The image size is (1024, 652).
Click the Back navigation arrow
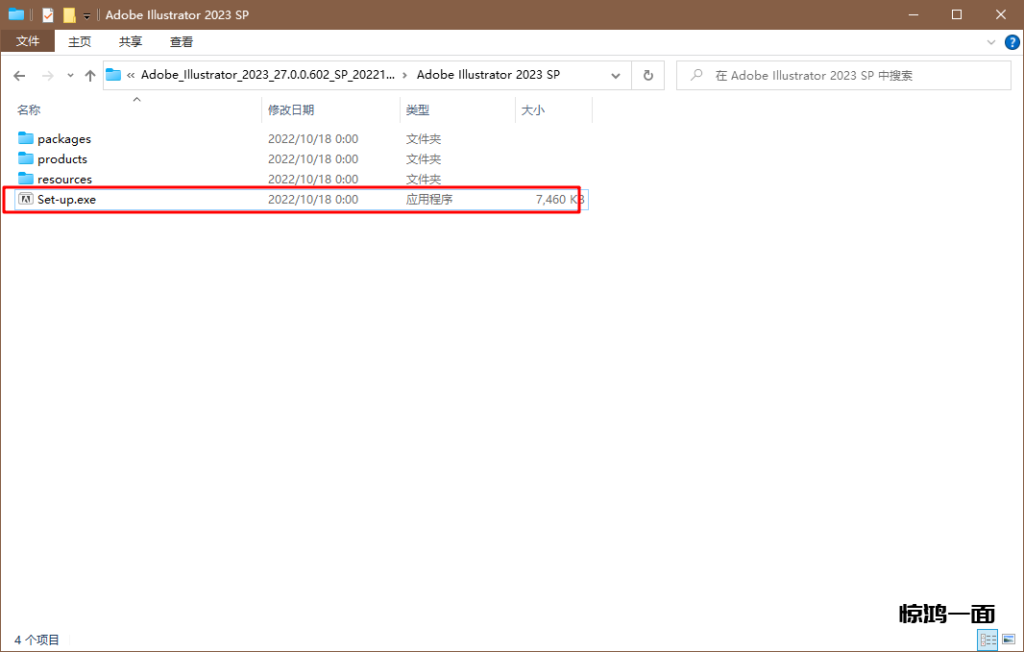pos(19,76)
